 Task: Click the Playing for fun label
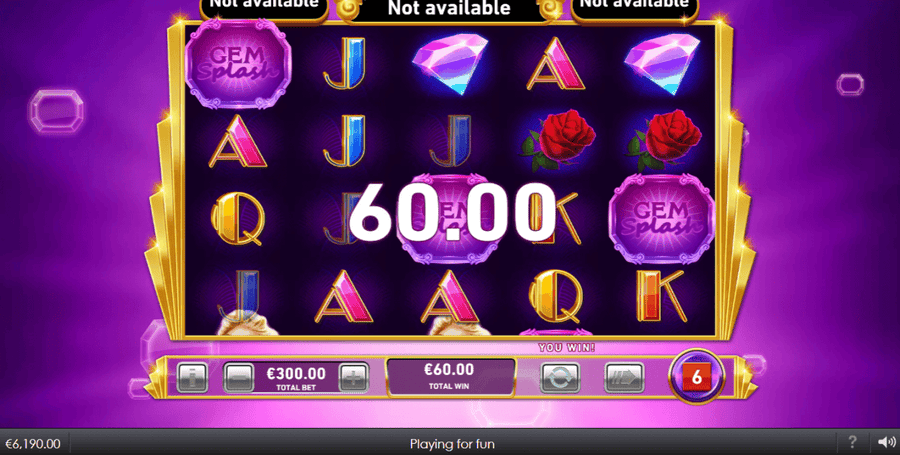click(452, 444)
